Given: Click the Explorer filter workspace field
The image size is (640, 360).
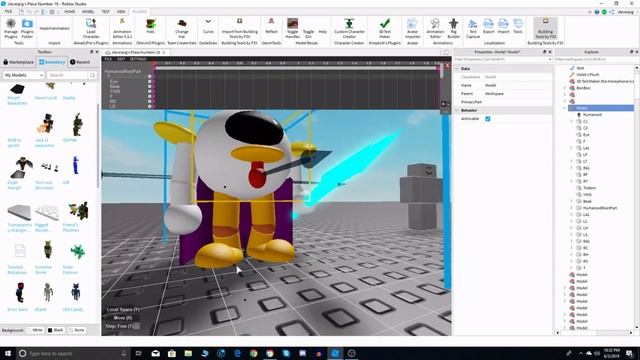Looking at the screenshot, I should pos(595,60).
